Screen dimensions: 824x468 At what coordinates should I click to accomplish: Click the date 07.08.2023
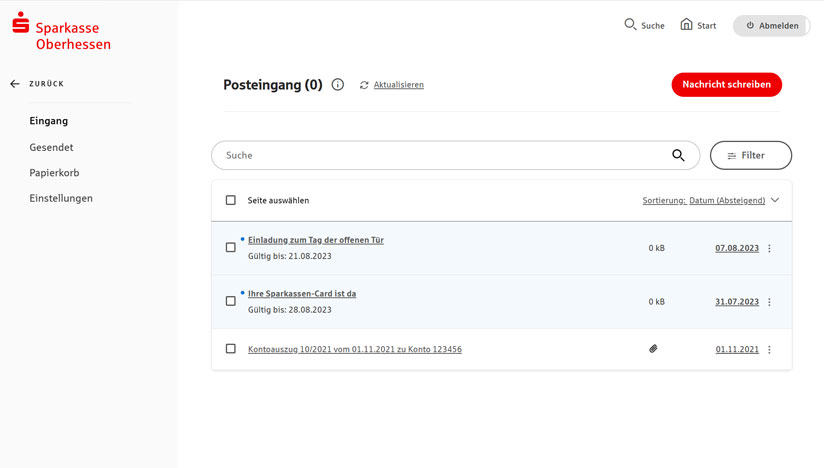(x=737, y=248)
